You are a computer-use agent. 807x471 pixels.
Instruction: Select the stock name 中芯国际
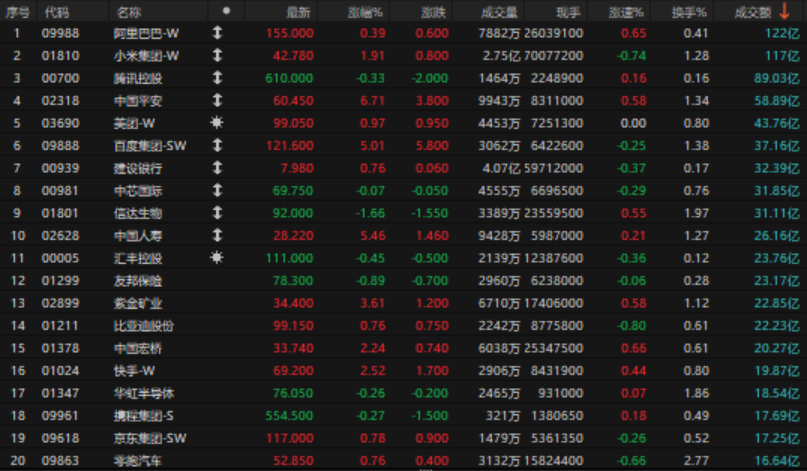pyautogui.click(x=138, y=191)
